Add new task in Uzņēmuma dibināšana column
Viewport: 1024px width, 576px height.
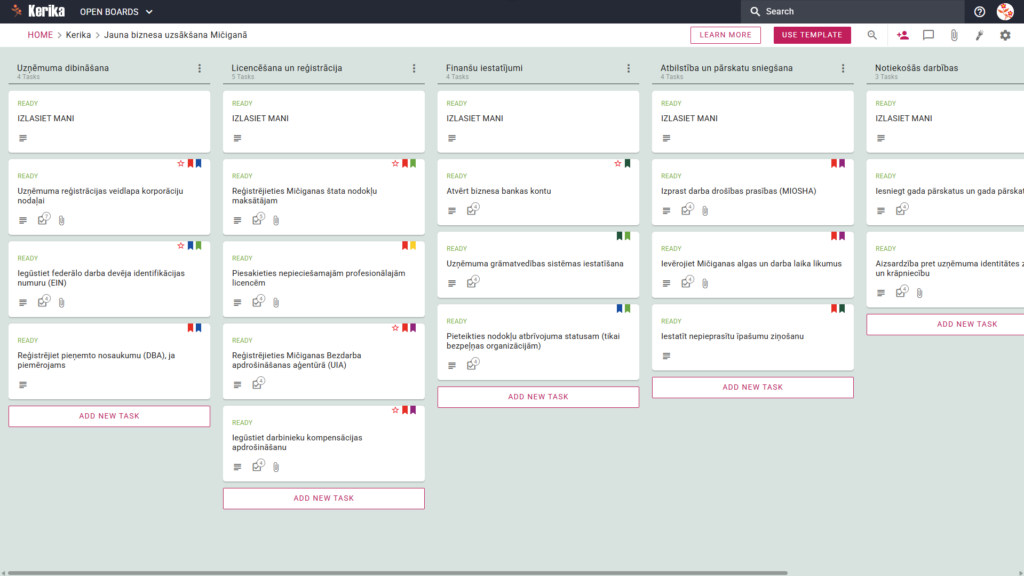(109, 416)
